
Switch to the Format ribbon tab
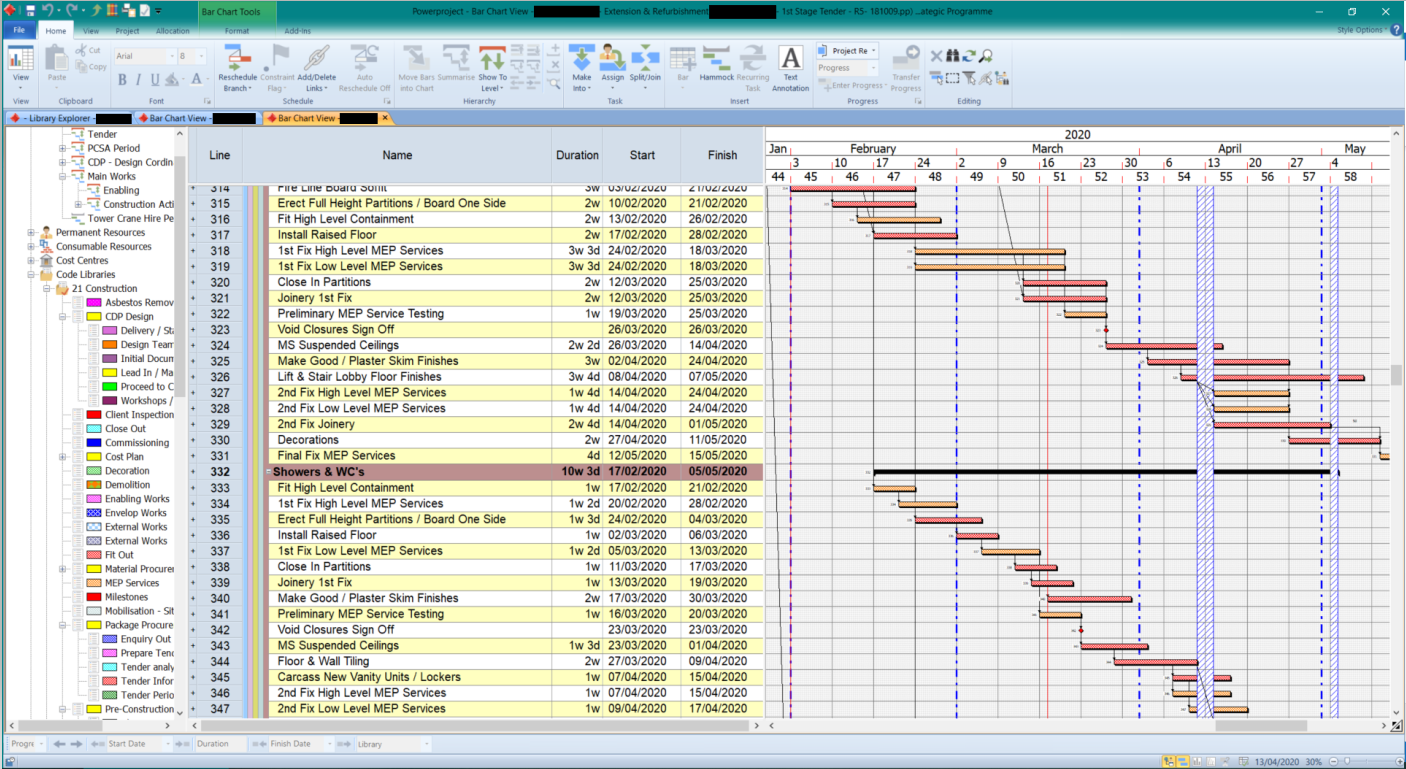(237, 30)
